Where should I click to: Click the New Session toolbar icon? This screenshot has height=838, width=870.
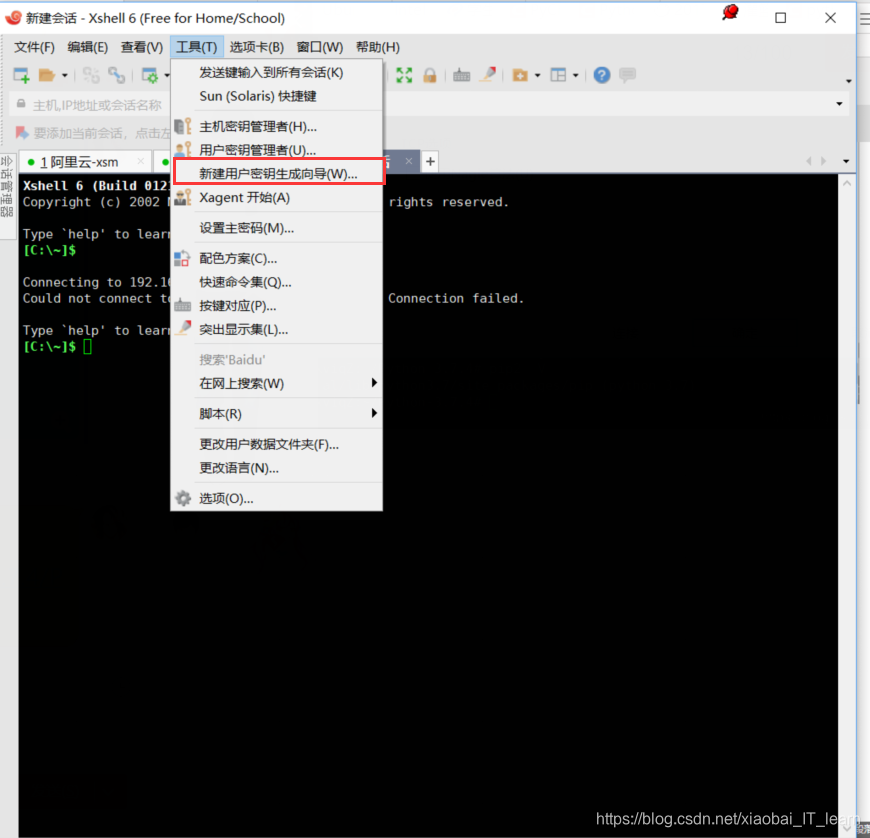(22, 75)
